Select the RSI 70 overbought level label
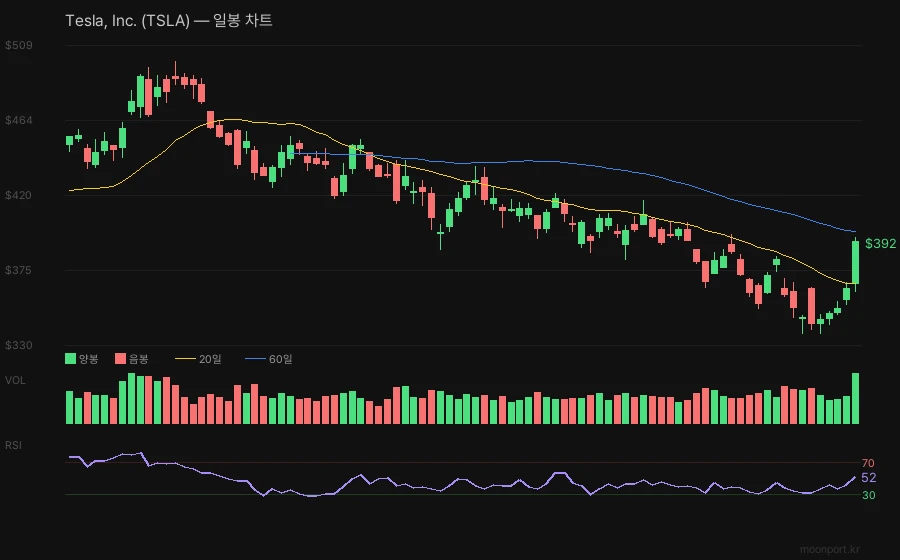 click(x=868, y=463)
